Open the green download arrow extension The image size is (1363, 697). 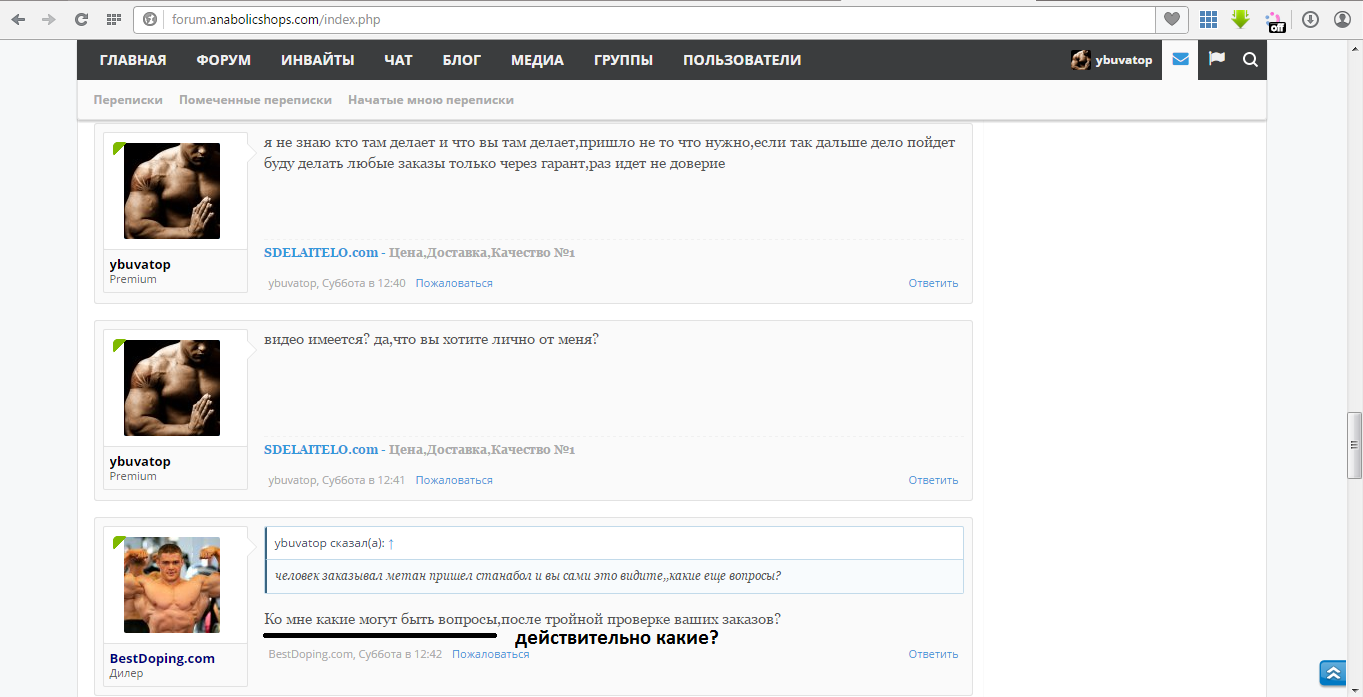pos(1240,19)
